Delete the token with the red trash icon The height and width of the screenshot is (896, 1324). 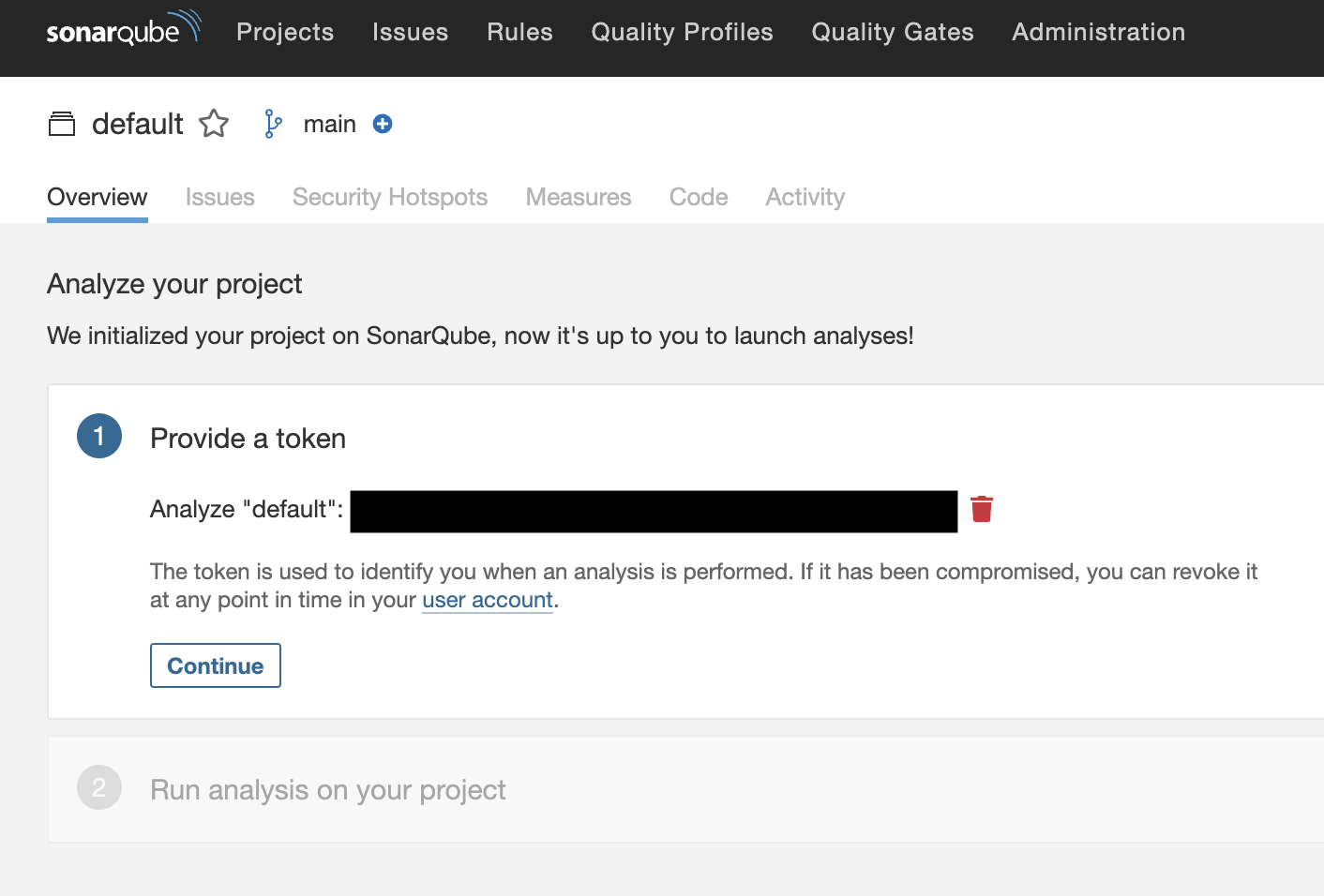coord(982,509)
